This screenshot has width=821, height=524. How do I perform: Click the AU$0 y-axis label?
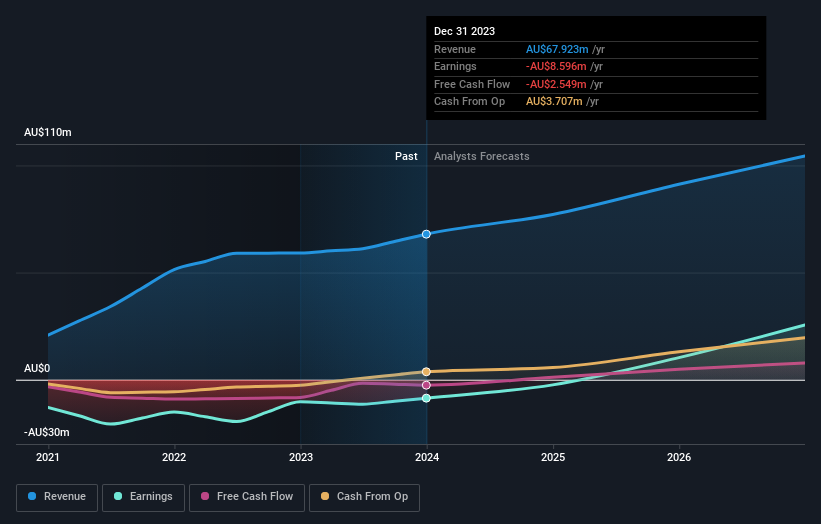(37, 369)
